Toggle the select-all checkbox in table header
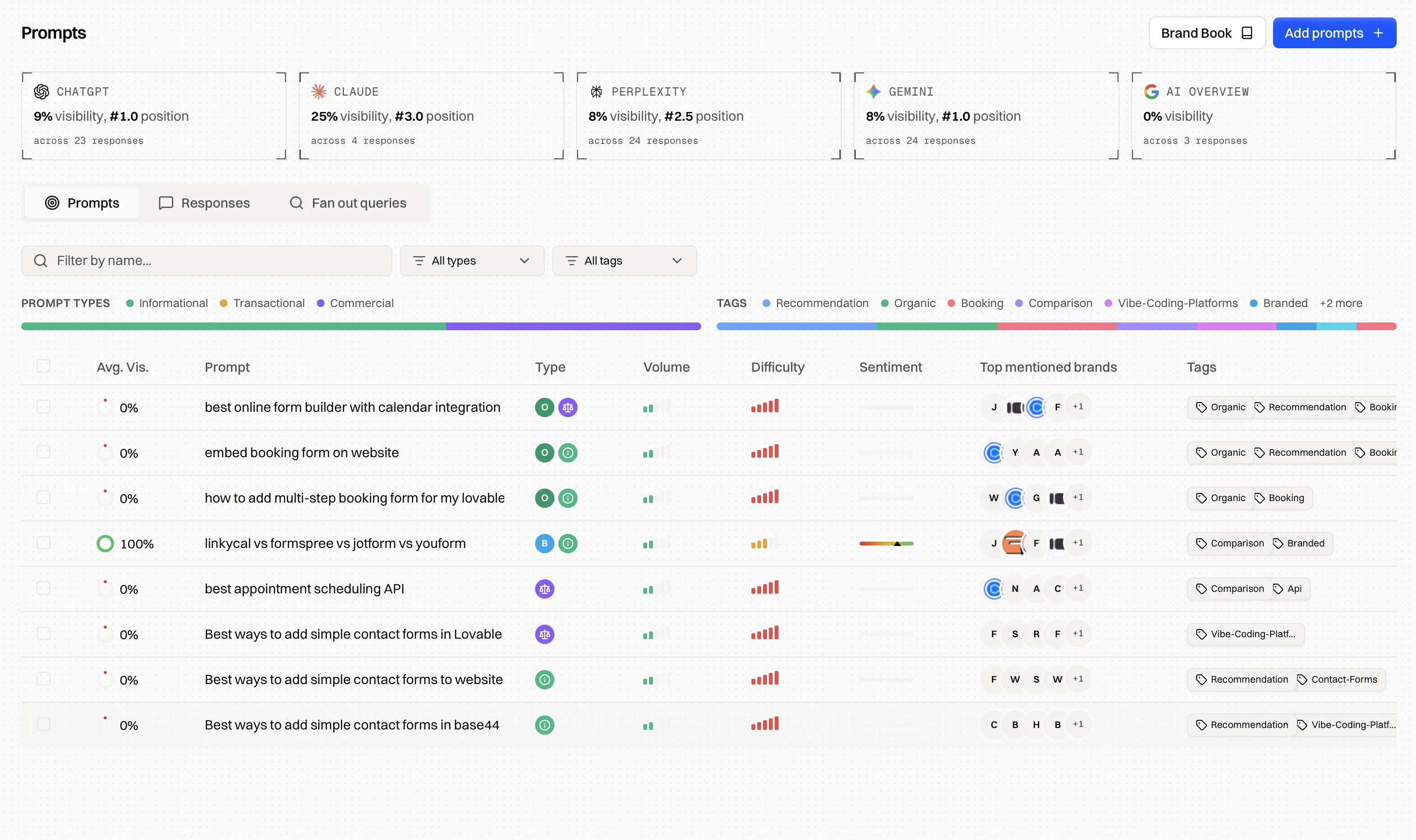The width and height of the screenshot is (1416, 840). 43,366
